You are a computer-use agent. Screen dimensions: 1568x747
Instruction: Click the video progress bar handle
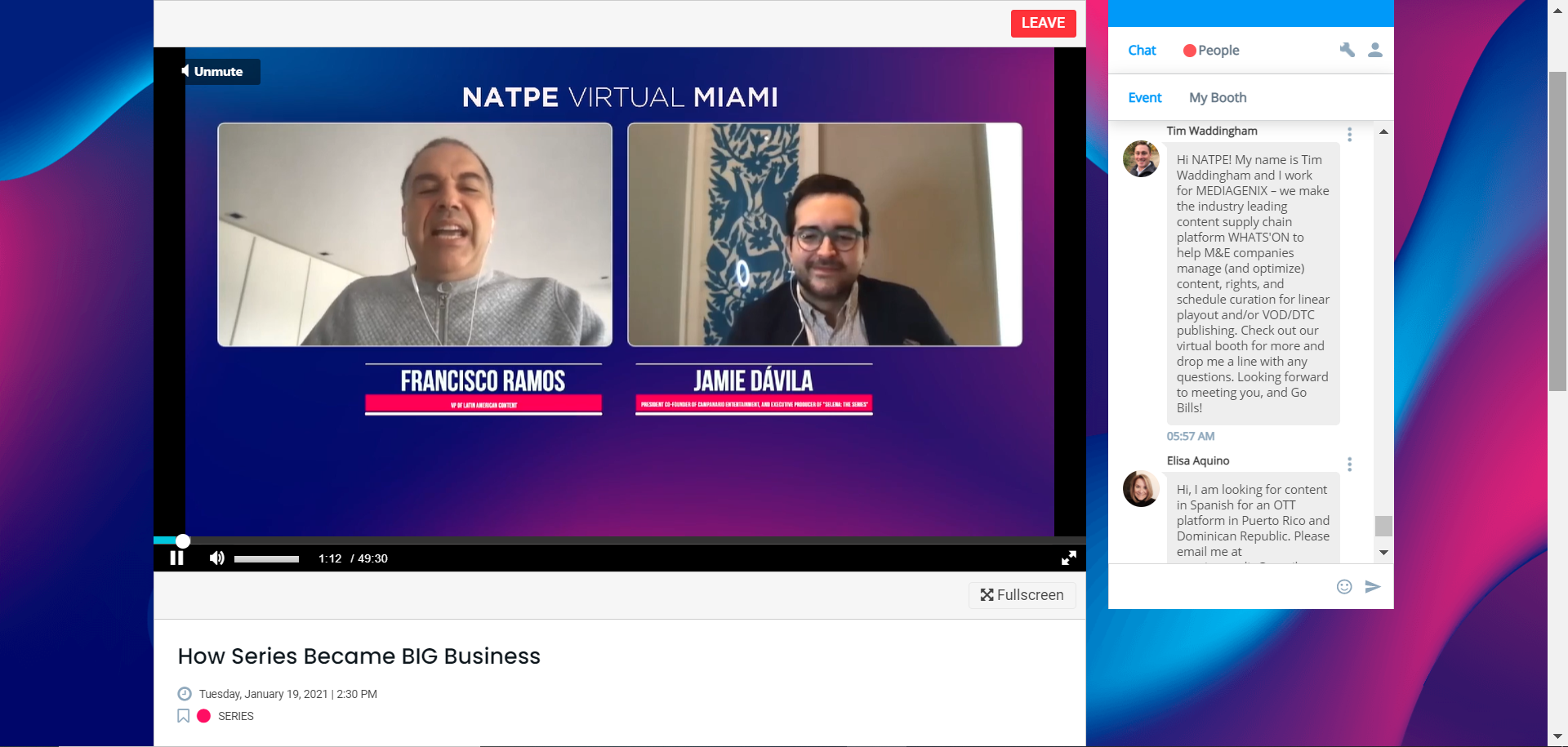[x=183, y=540]
